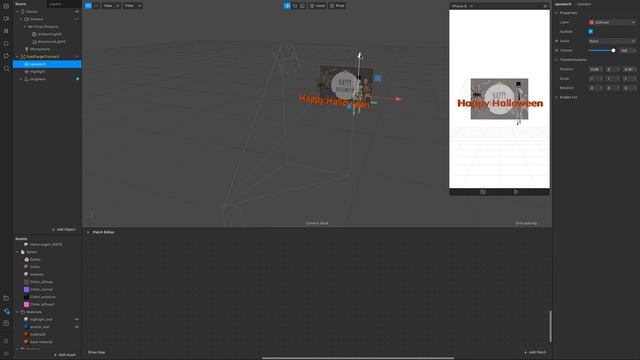Collapse the Properties section
The height and width of the screenshot is (360, 640).
(556, 13)
